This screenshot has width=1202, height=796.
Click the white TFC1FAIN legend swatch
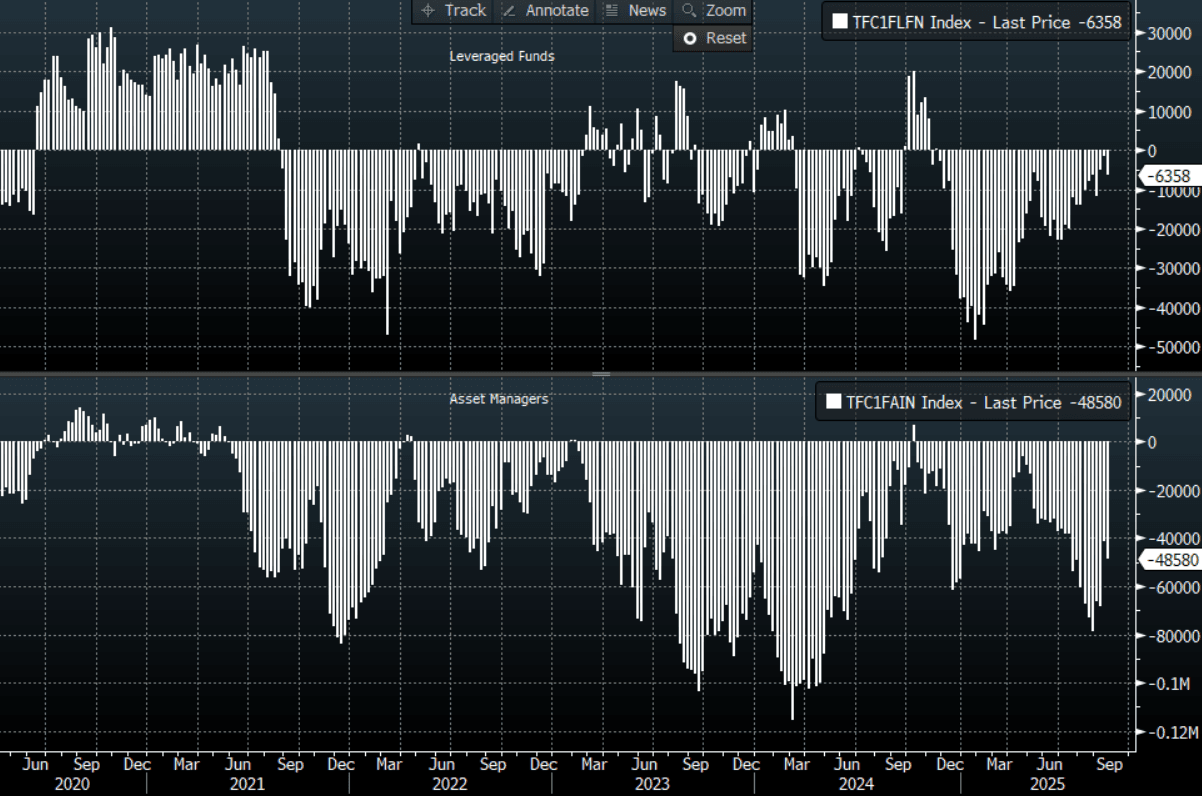(x=834, y=403)
